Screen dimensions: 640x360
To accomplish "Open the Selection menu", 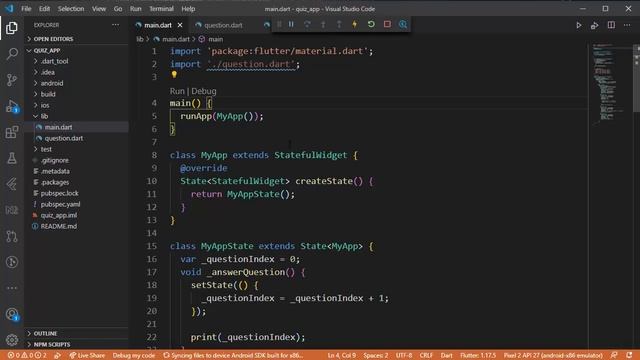I will click(71, 9).
